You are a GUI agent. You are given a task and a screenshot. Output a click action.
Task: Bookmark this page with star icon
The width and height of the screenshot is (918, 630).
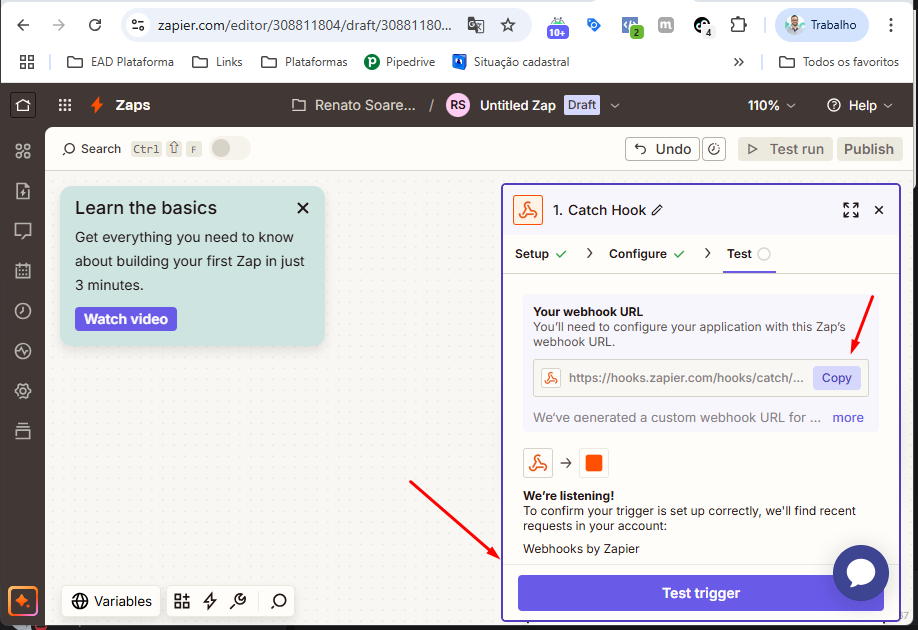click(508, 25)
